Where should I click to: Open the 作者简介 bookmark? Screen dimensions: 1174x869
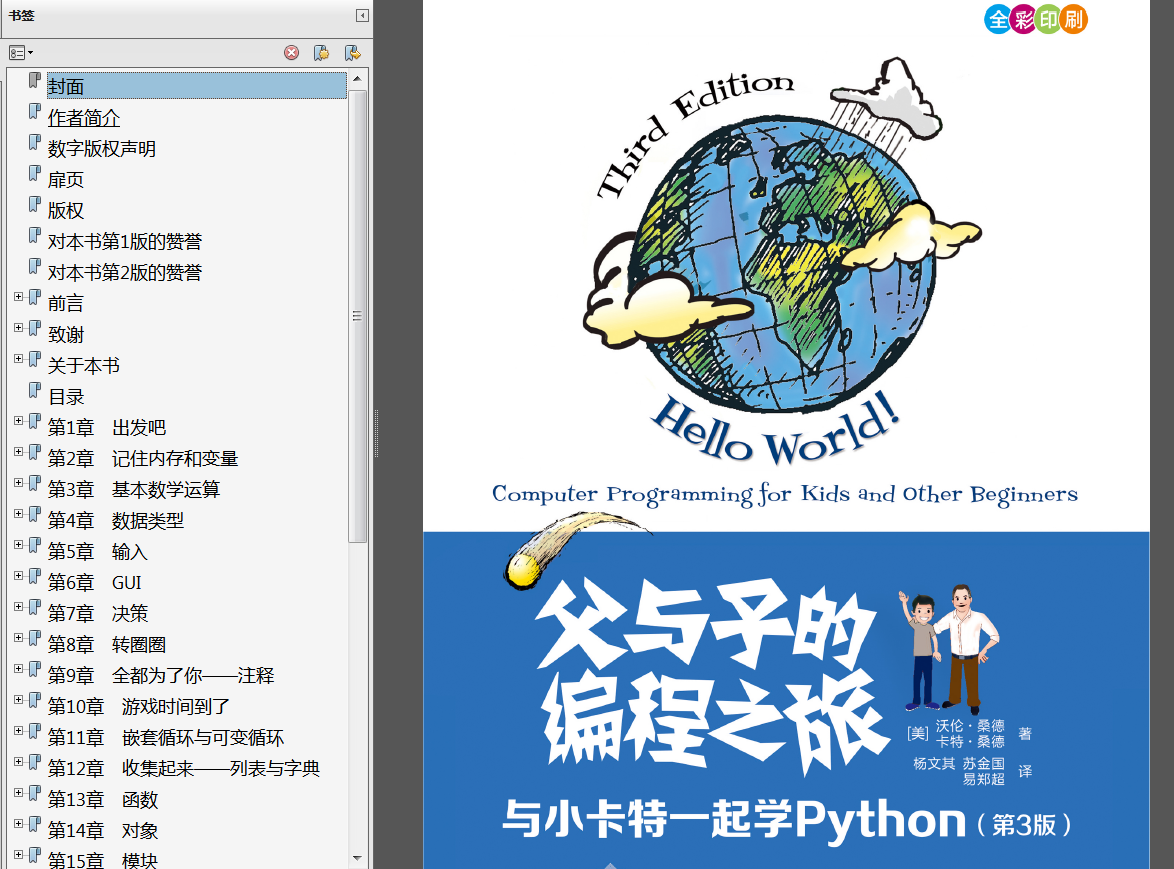click(84, 118)
